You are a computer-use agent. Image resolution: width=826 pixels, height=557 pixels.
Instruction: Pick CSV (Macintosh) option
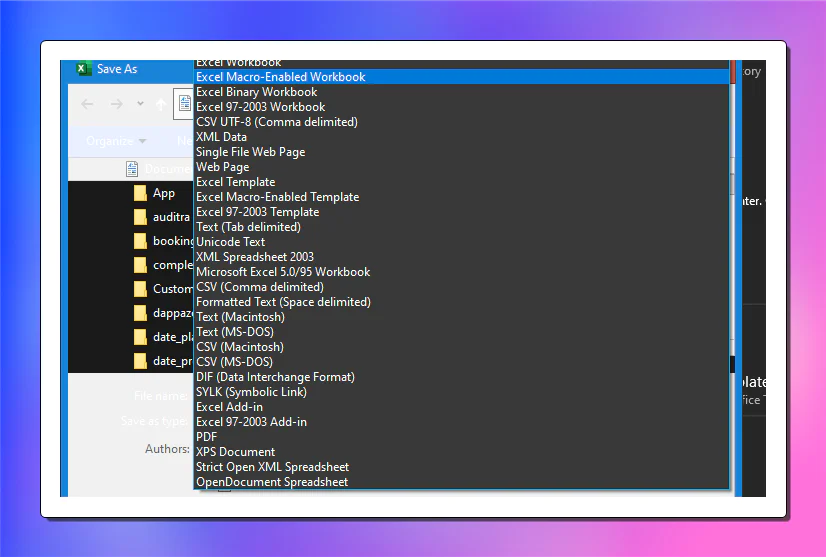(x=461, y=347)
